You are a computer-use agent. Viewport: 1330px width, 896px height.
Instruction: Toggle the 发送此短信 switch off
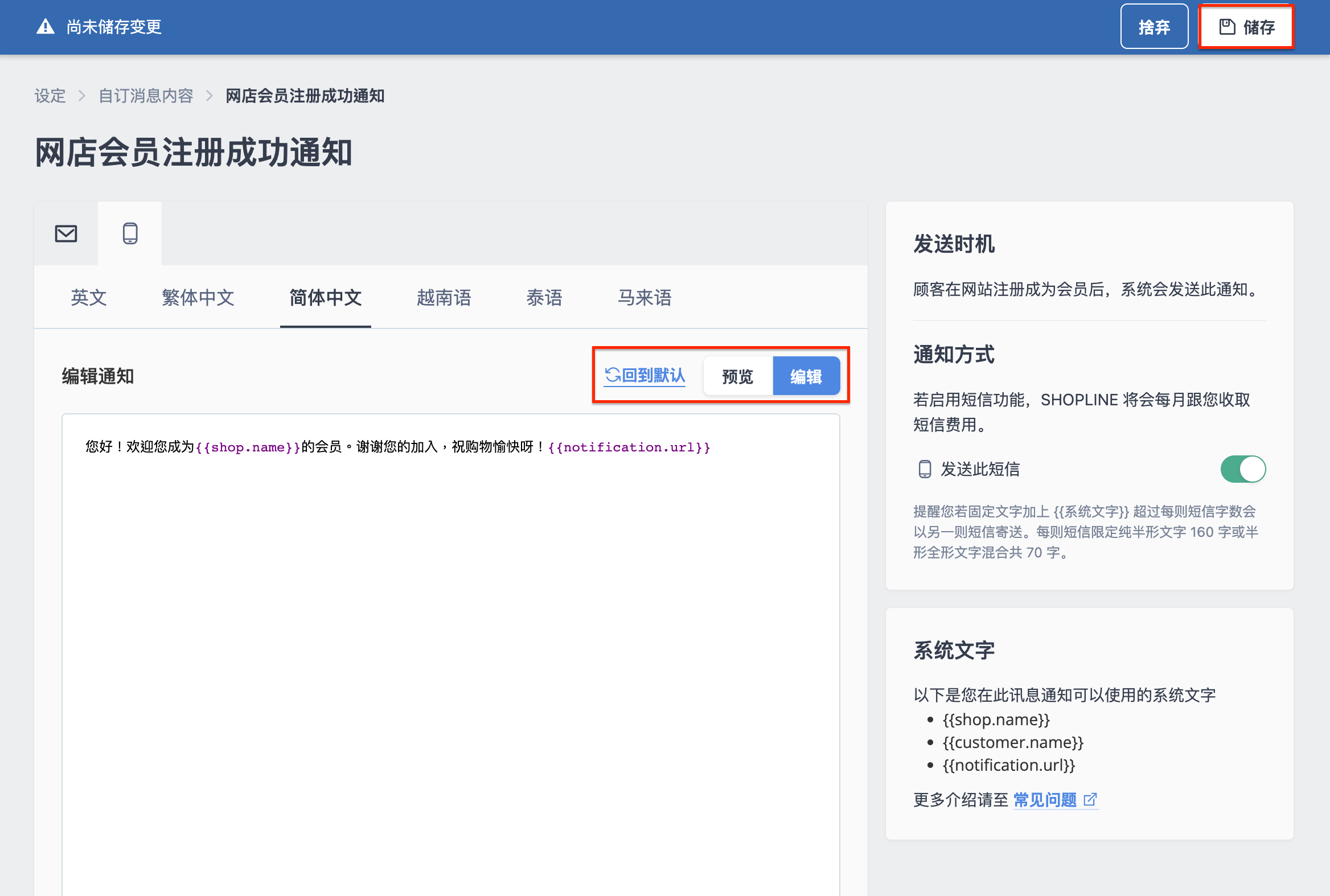[1243, 469]
